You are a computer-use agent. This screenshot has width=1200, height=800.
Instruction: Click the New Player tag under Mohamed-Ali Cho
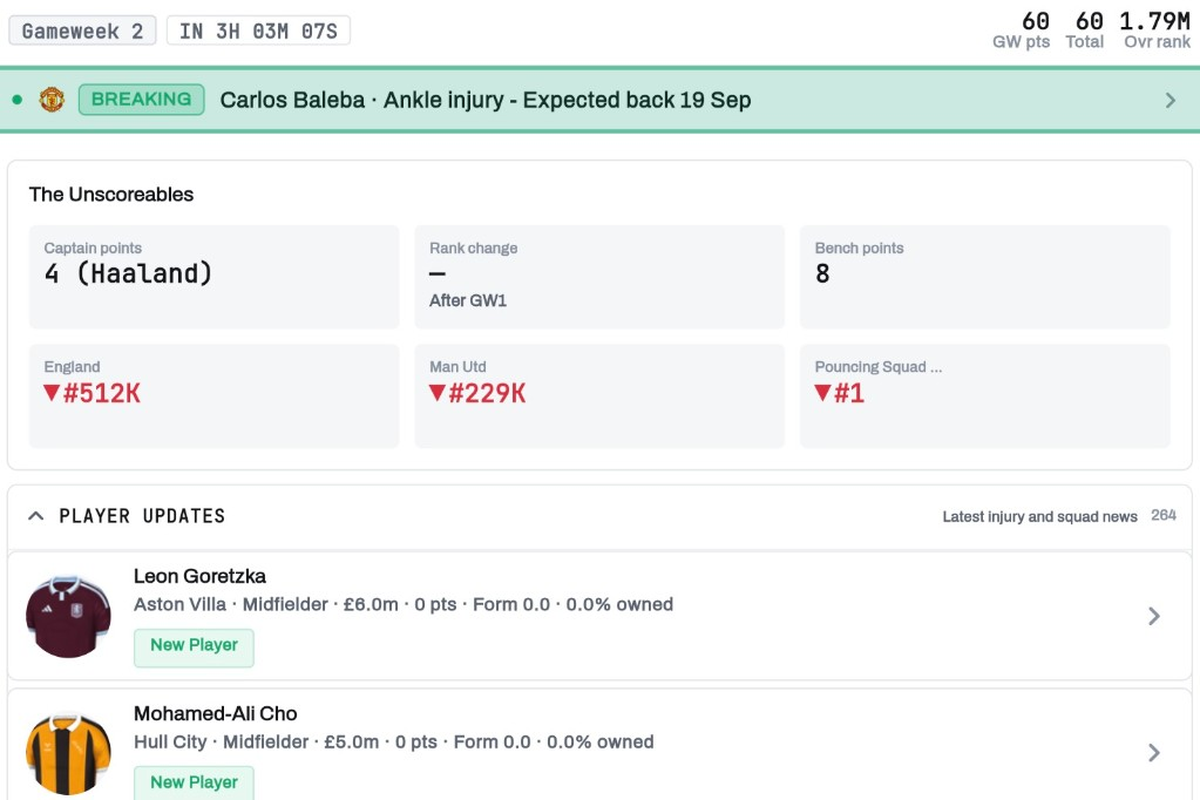click(194, 783)
